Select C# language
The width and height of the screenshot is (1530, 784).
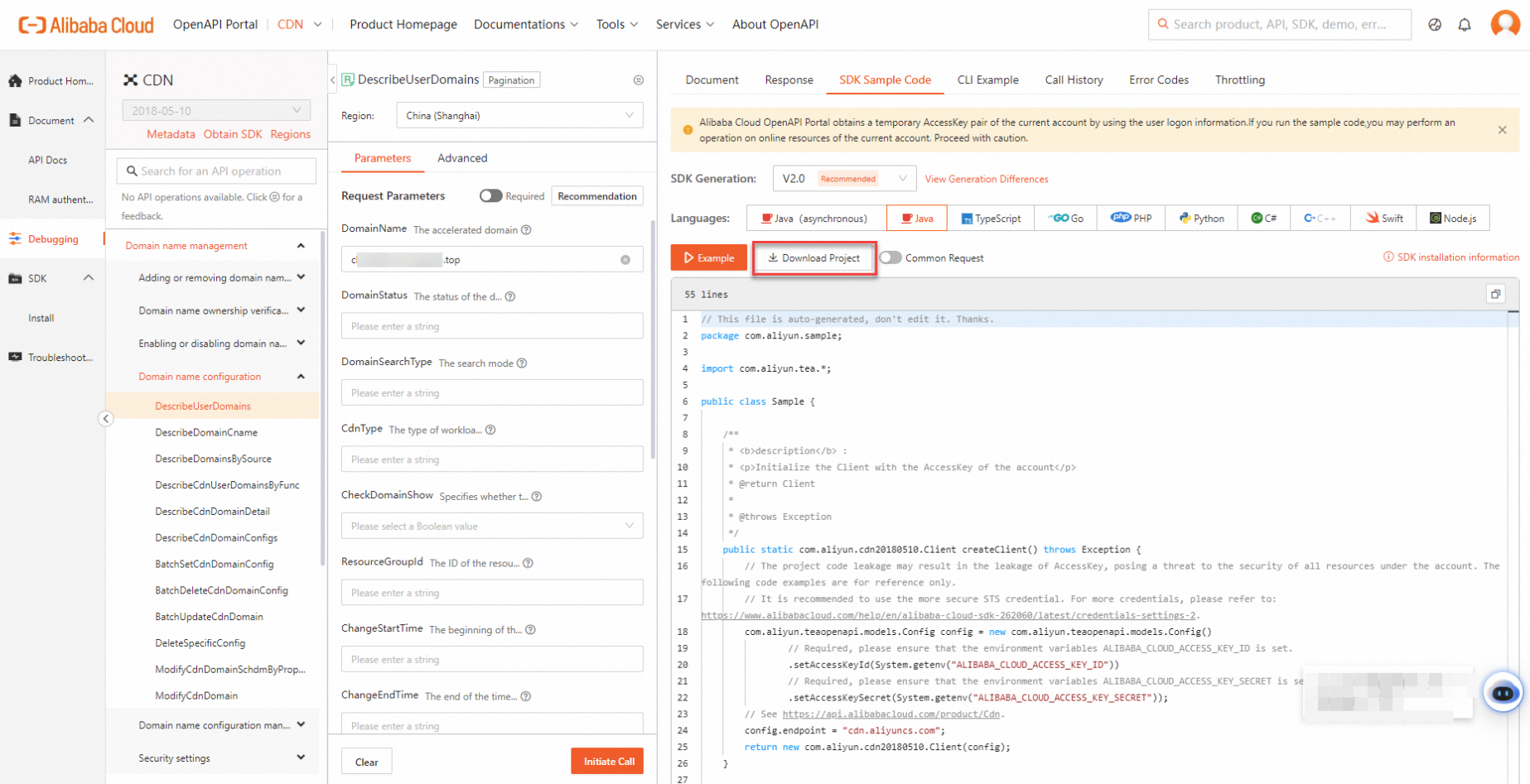click(x=1263, y=219)
